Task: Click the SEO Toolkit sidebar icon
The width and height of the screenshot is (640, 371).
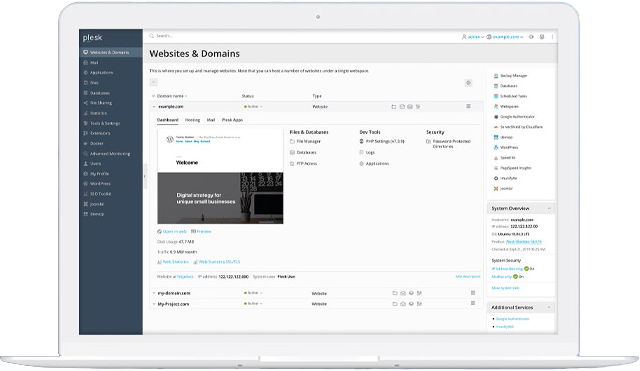Action: point(86,194)
